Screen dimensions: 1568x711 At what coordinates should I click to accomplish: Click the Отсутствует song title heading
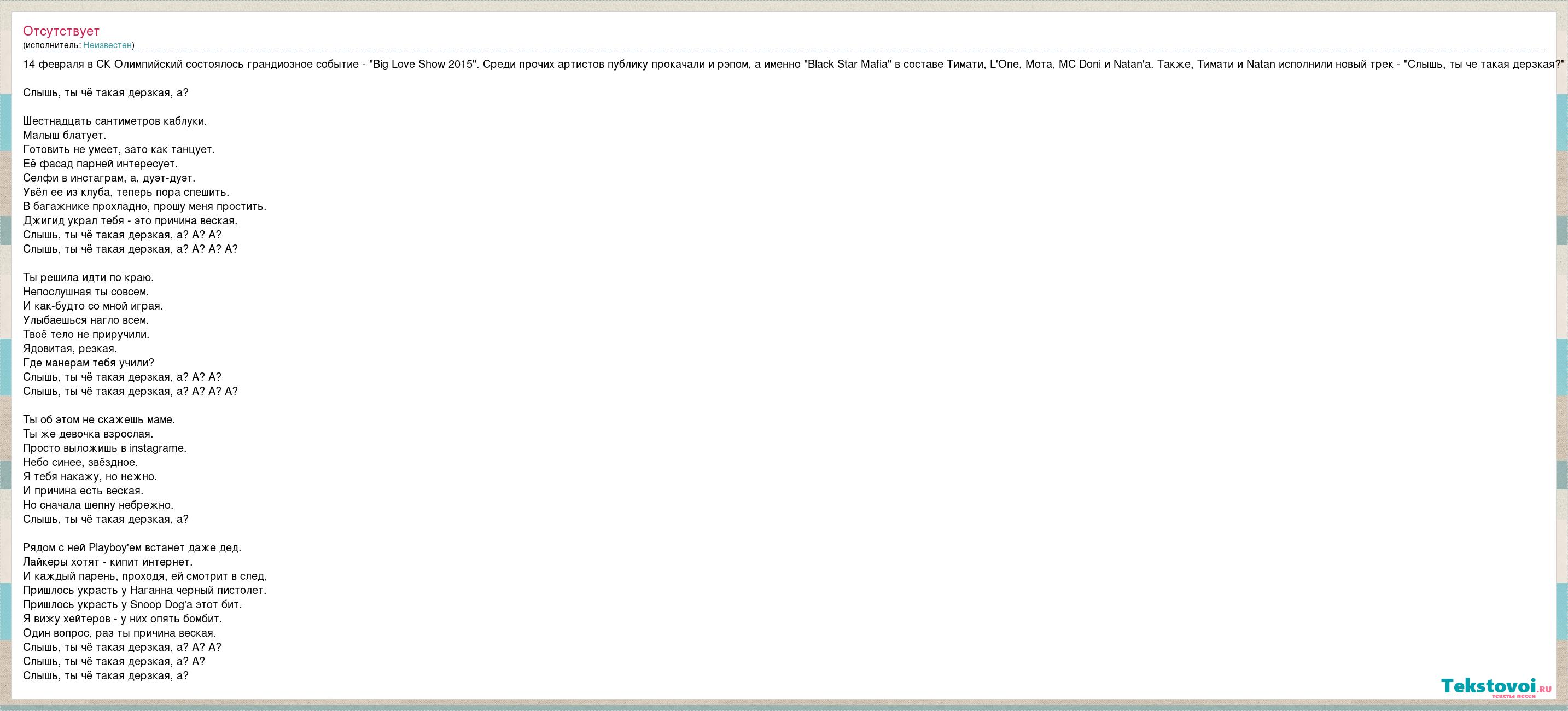pos(61,31)
